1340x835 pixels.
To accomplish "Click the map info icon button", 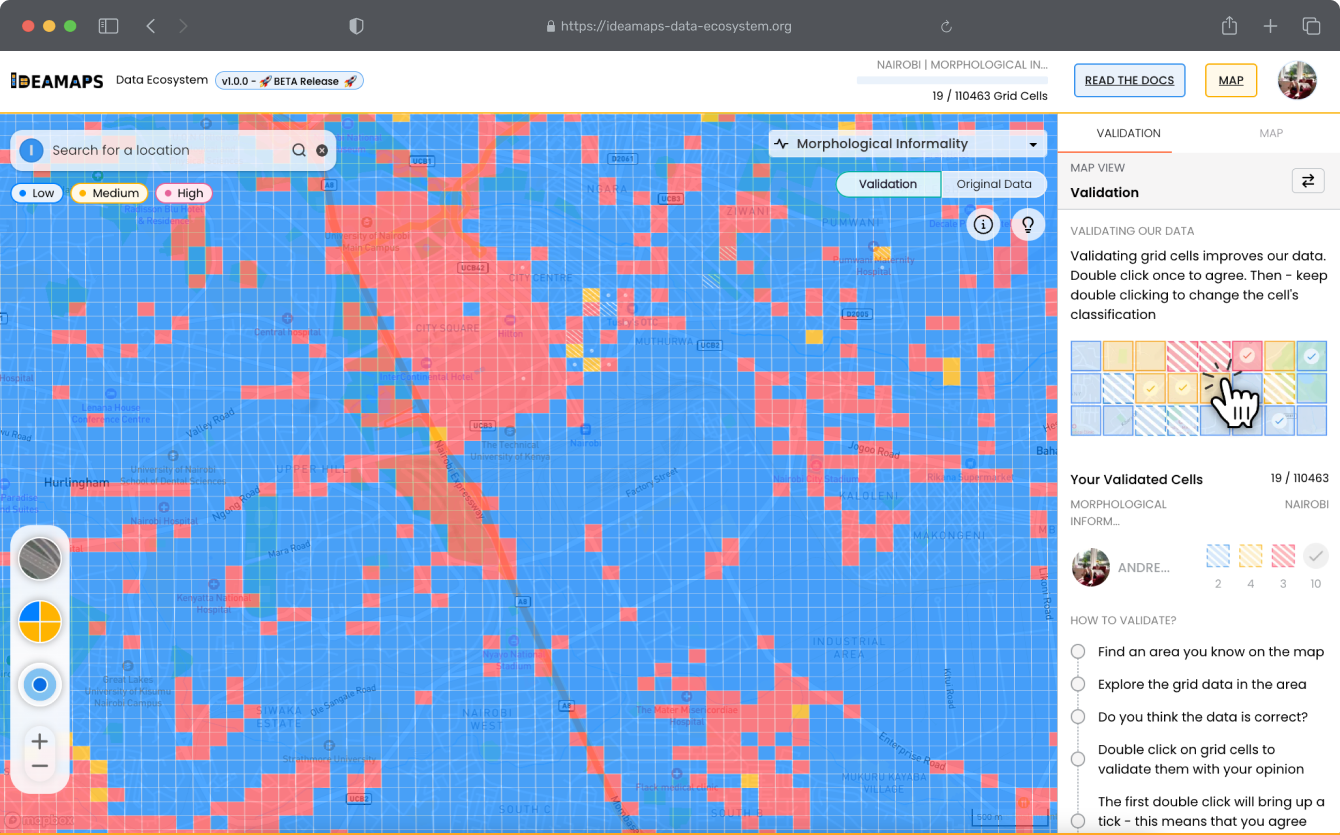I will (983, 224).
